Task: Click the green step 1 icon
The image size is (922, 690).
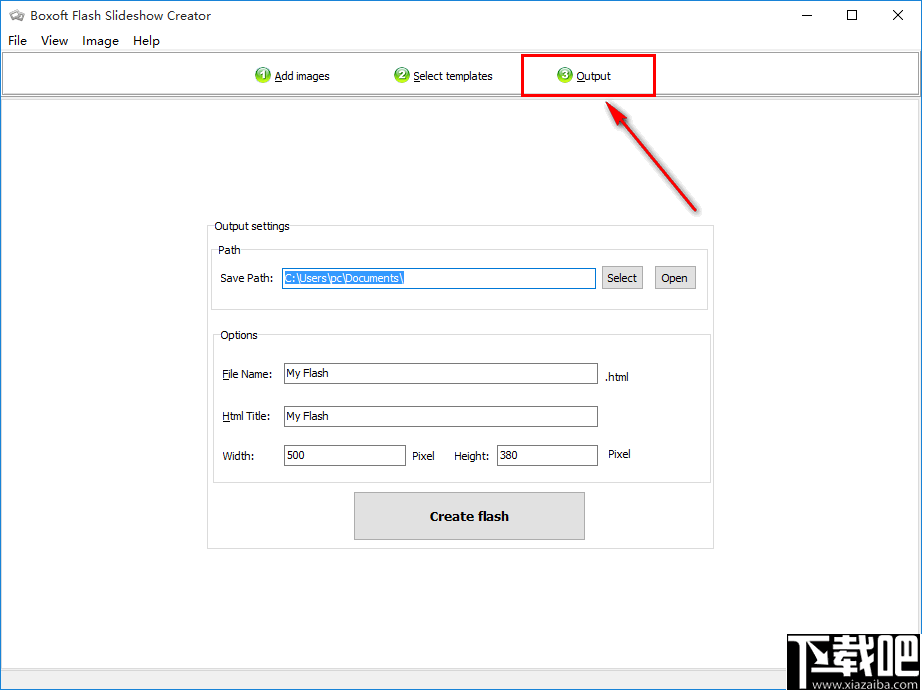Action: click(263, 75)
